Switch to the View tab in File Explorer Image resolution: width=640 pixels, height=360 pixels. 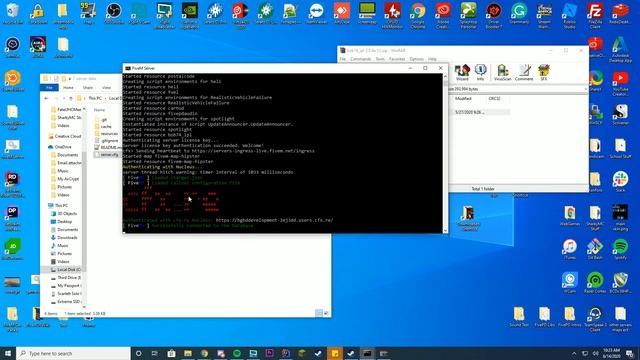pos(107,87)
